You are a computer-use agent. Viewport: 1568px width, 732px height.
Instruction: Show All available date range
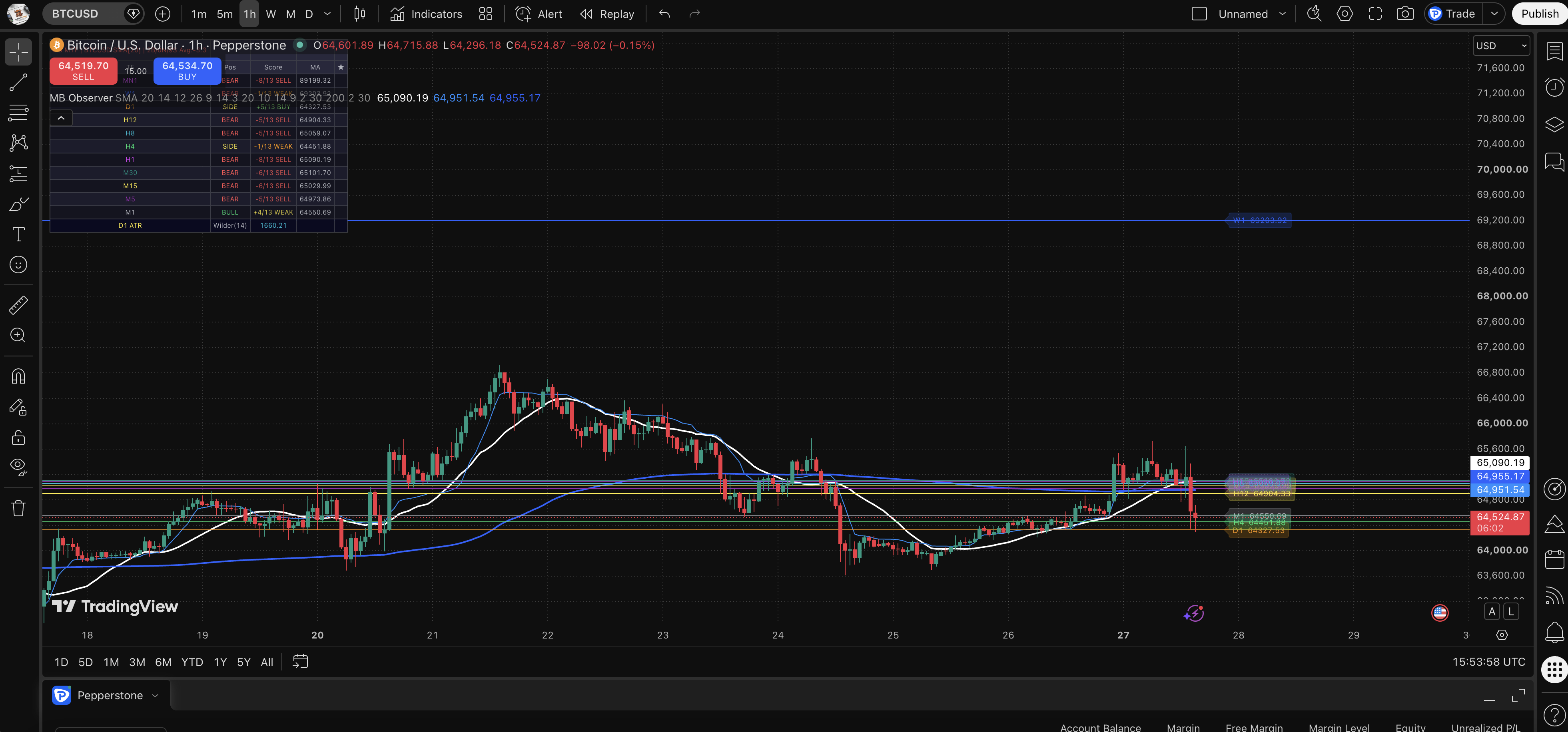[267, 662]
